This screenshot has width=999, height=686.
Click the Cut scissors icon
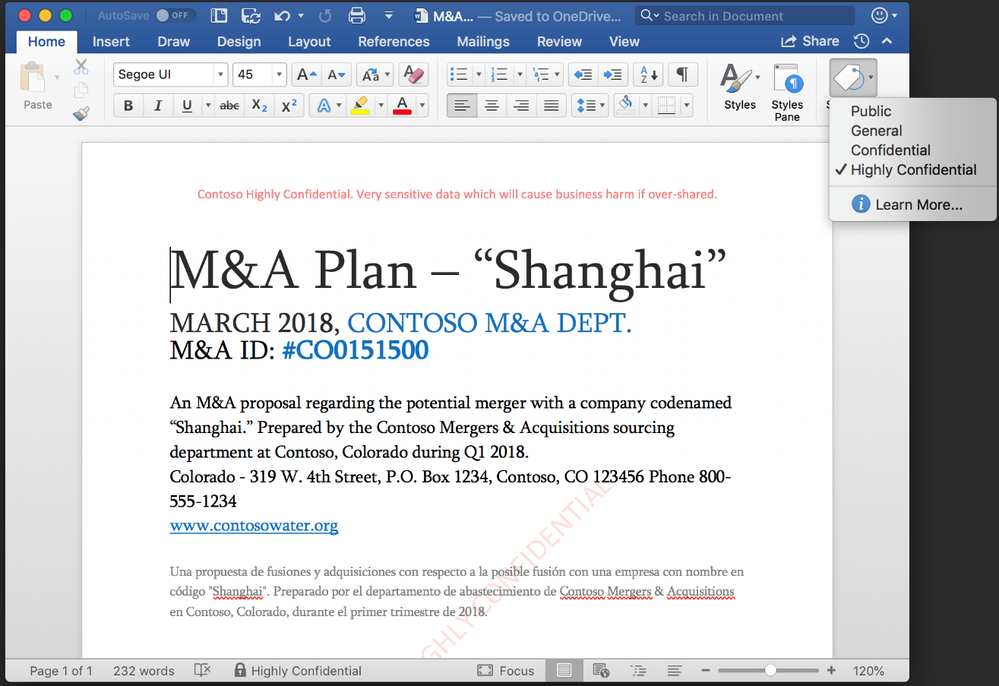click(x=81, y=66)
